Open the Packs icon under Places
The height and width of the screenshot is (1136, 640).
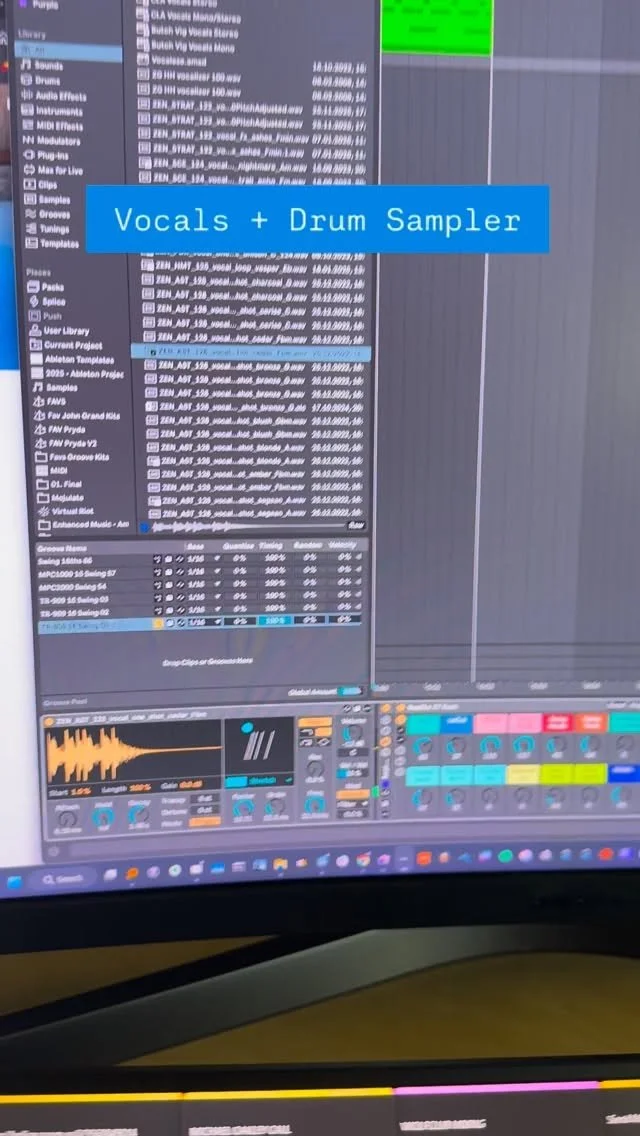[33, 287]
